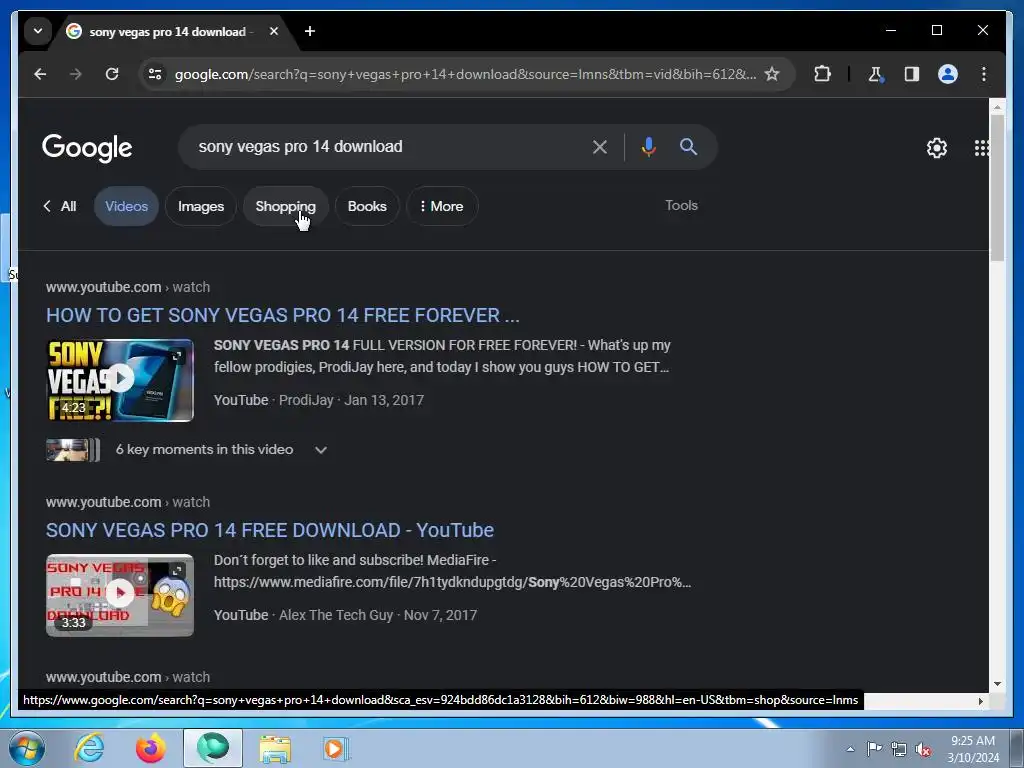
Task: Select the Videos filter tab
Action: 127,206
